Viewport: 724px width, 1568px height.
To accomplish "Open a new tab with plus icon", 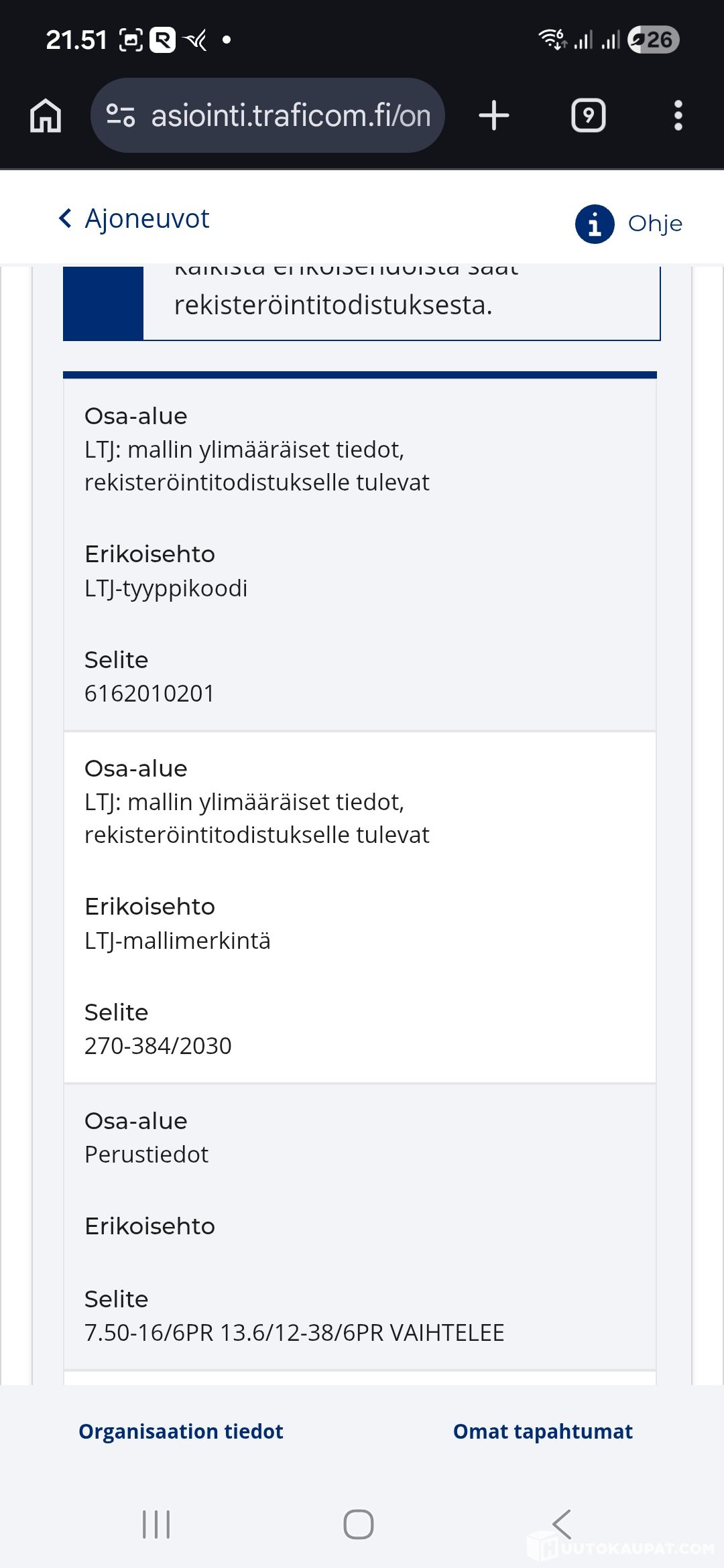I will pyautogui.click(x=494, y=115).
